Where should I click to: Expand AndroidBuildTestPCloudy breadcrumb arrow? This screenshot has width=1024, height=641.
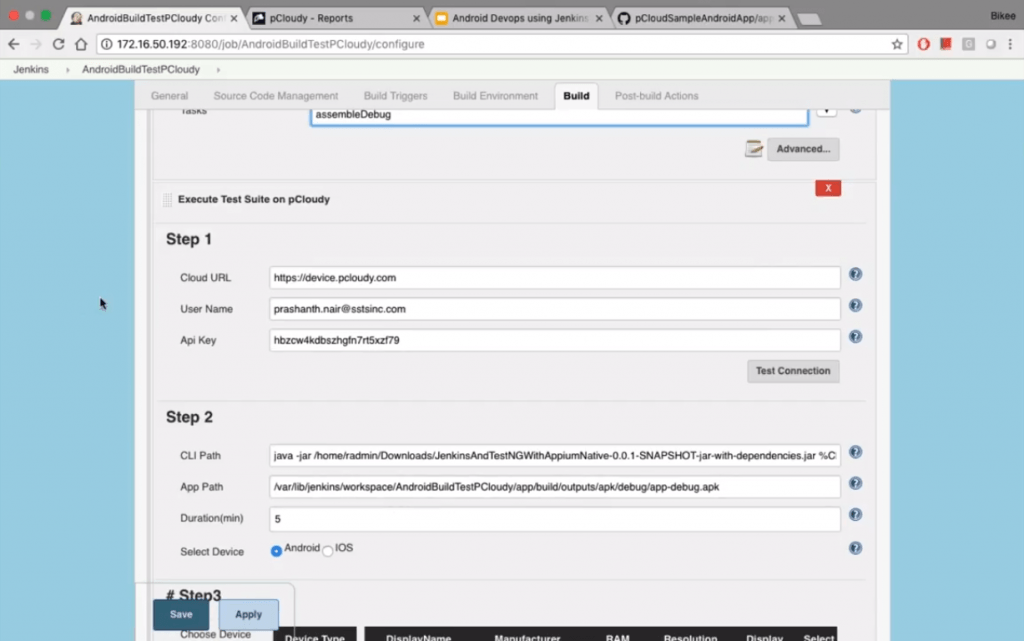click(218, 70)
